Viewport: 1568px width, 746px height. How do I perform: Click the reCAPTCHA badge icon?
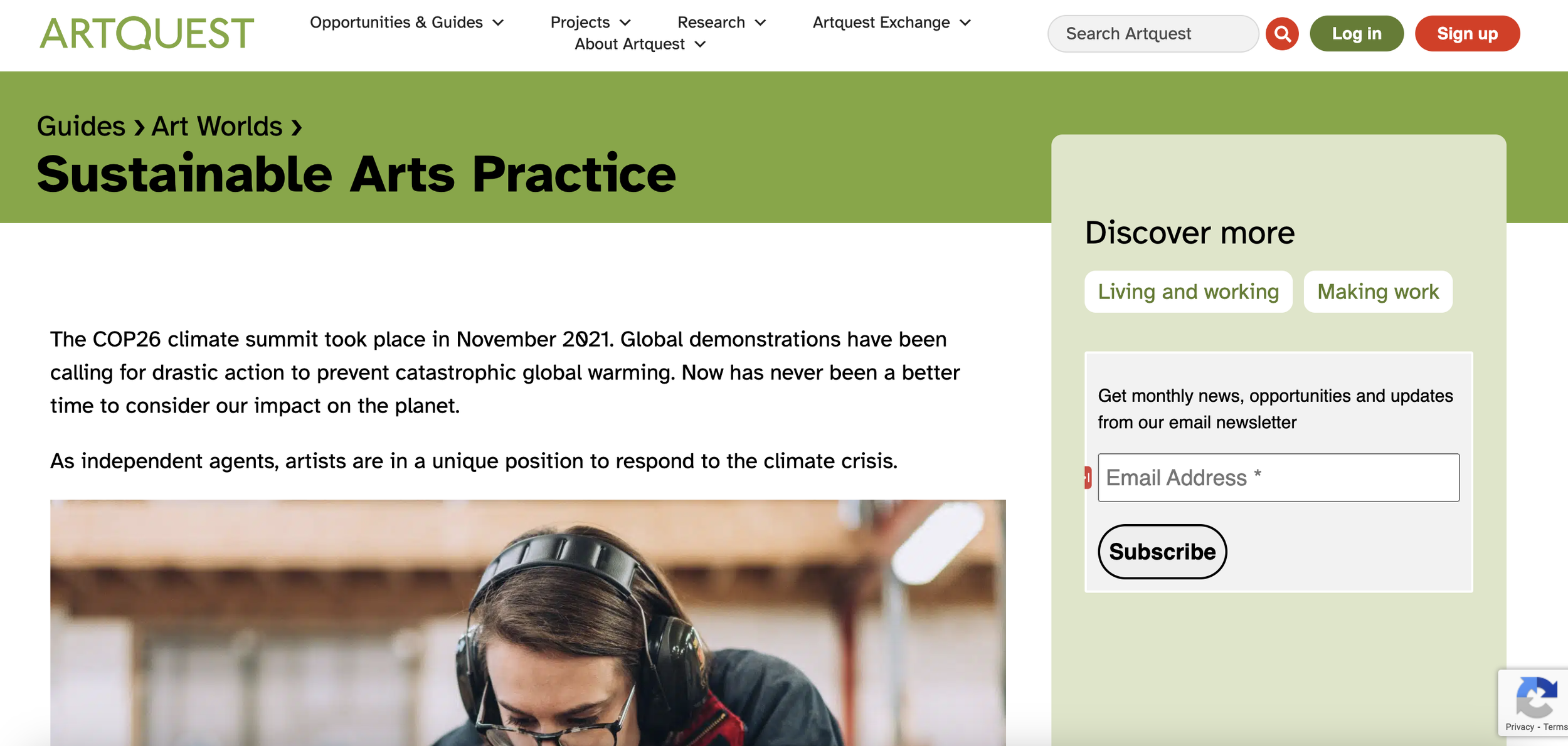click(x=1535, y=697)
